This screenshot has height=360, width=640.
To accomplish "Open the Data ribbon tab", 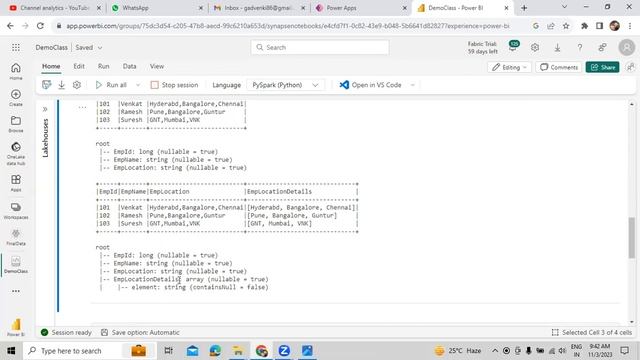I will (x=129, y=66).
